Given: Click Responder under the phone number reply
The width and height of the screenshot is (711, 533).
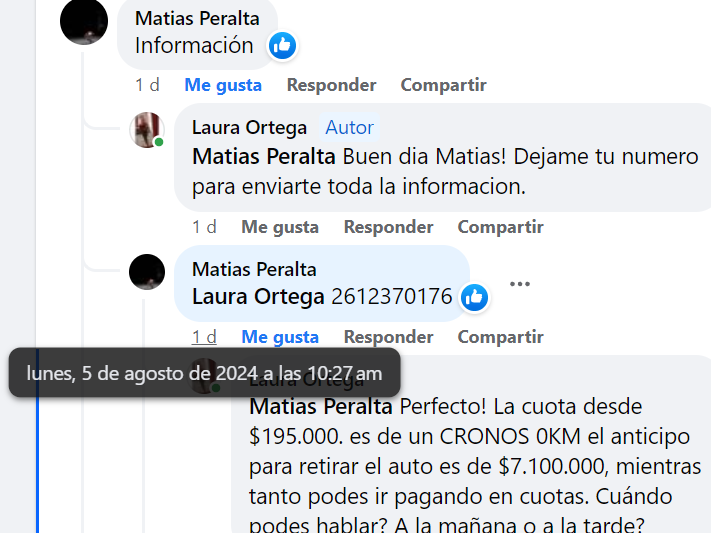Looking at the screenshot, I should (x=388, y=337).
